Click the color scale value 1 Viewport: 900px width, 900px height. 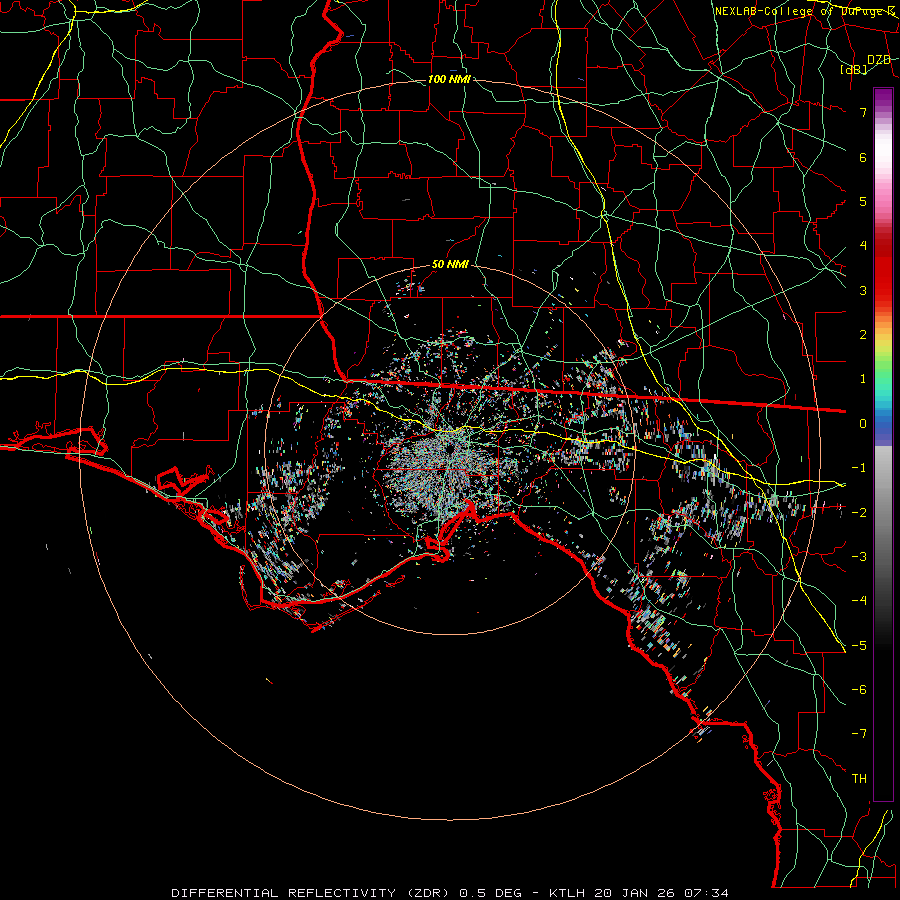coord(863,379)
